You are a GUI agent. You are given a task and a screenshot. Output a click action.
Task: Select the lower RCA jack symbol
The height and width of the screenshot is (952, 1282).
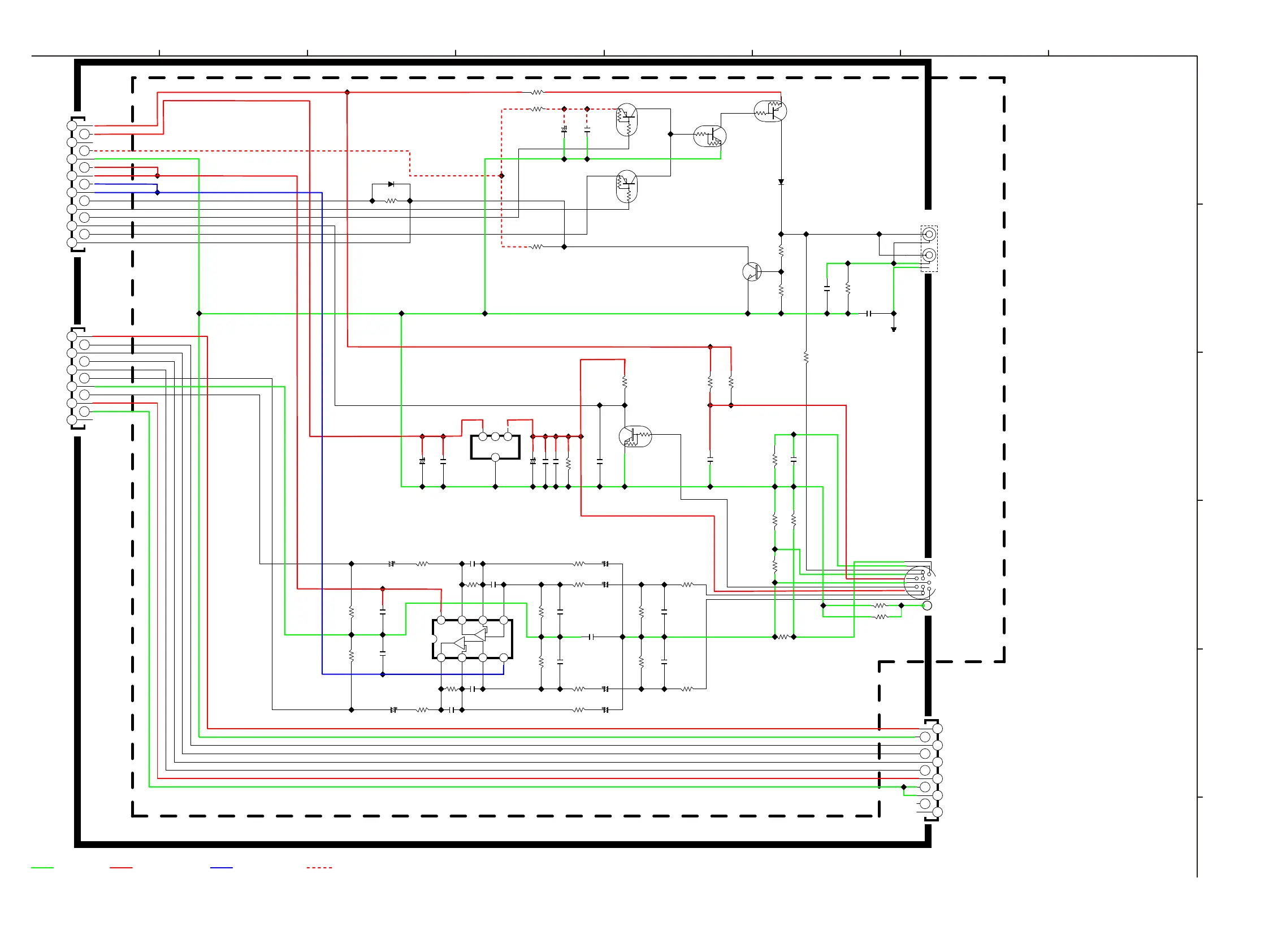tap(928, 255)
